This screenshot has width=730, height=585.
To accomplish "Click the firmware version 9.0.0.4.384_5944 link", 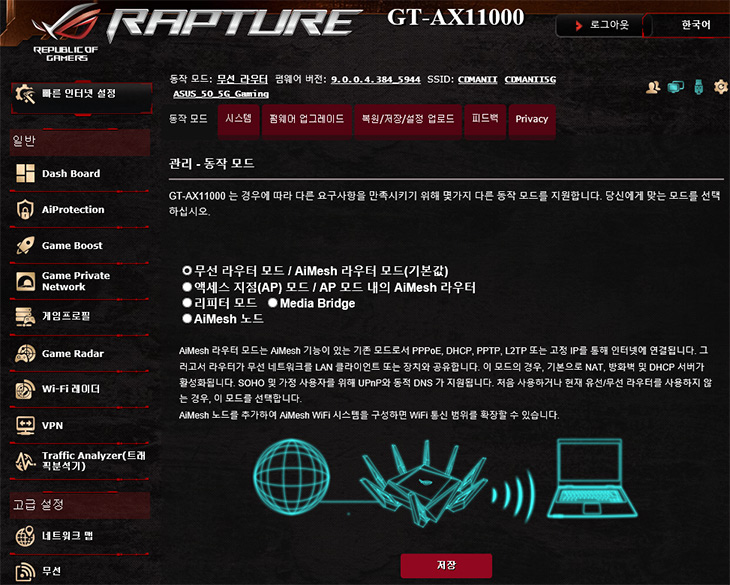I will [x=376, y=80].
